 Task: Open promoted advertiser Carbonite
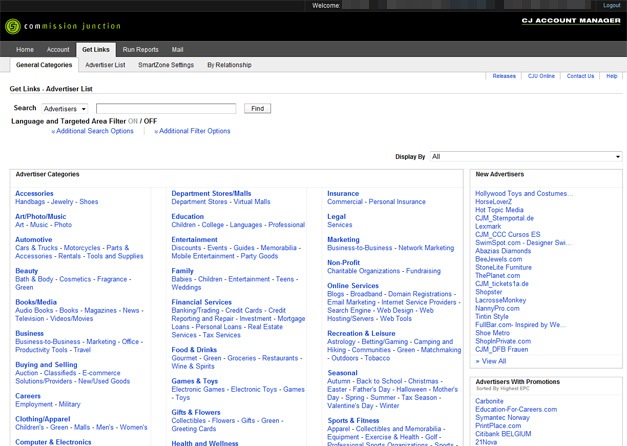click(489, 401)
